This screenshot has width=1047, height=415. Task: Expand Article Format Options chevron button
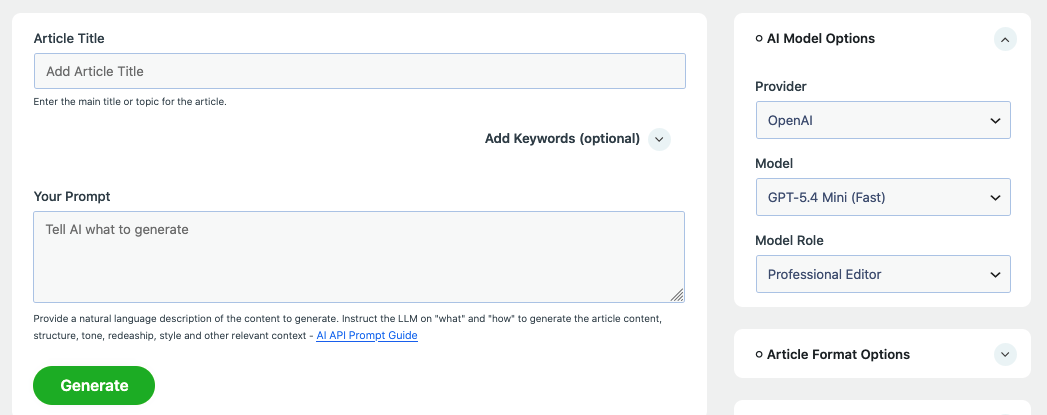(x=1005, y=354)
